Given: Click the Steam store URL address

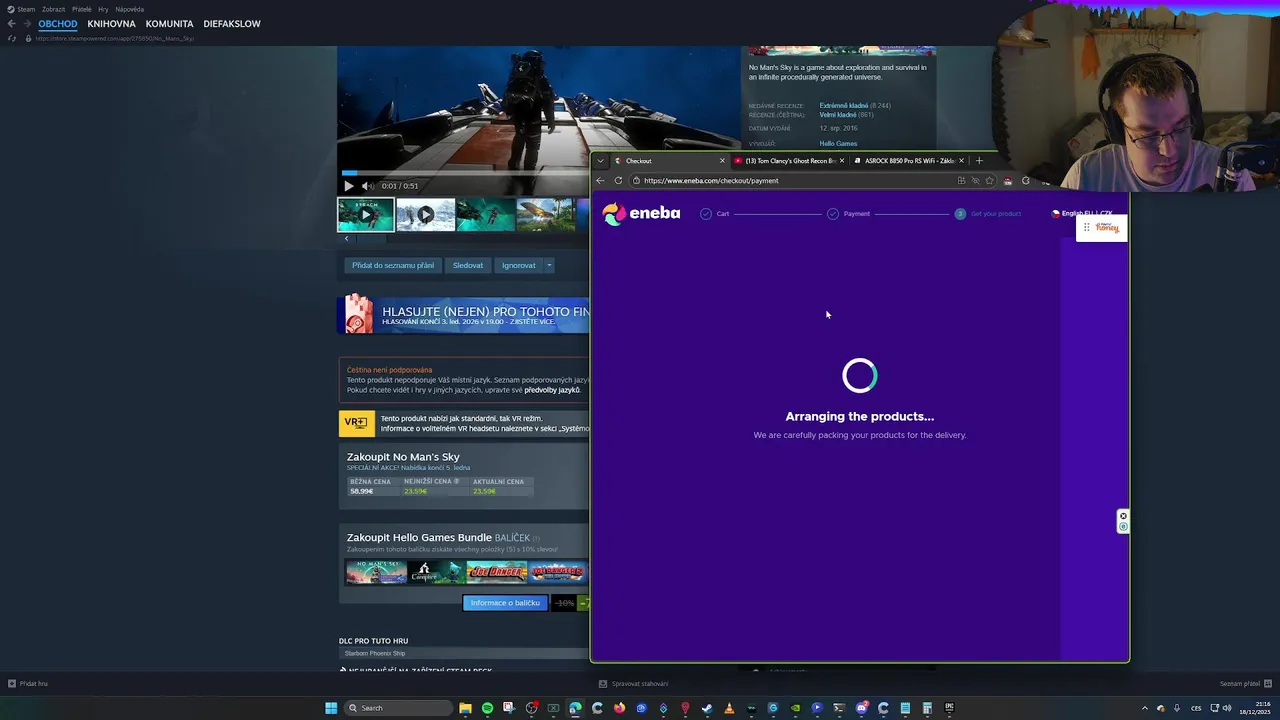Looking at the screenshot, I should (x=114, y=38).
